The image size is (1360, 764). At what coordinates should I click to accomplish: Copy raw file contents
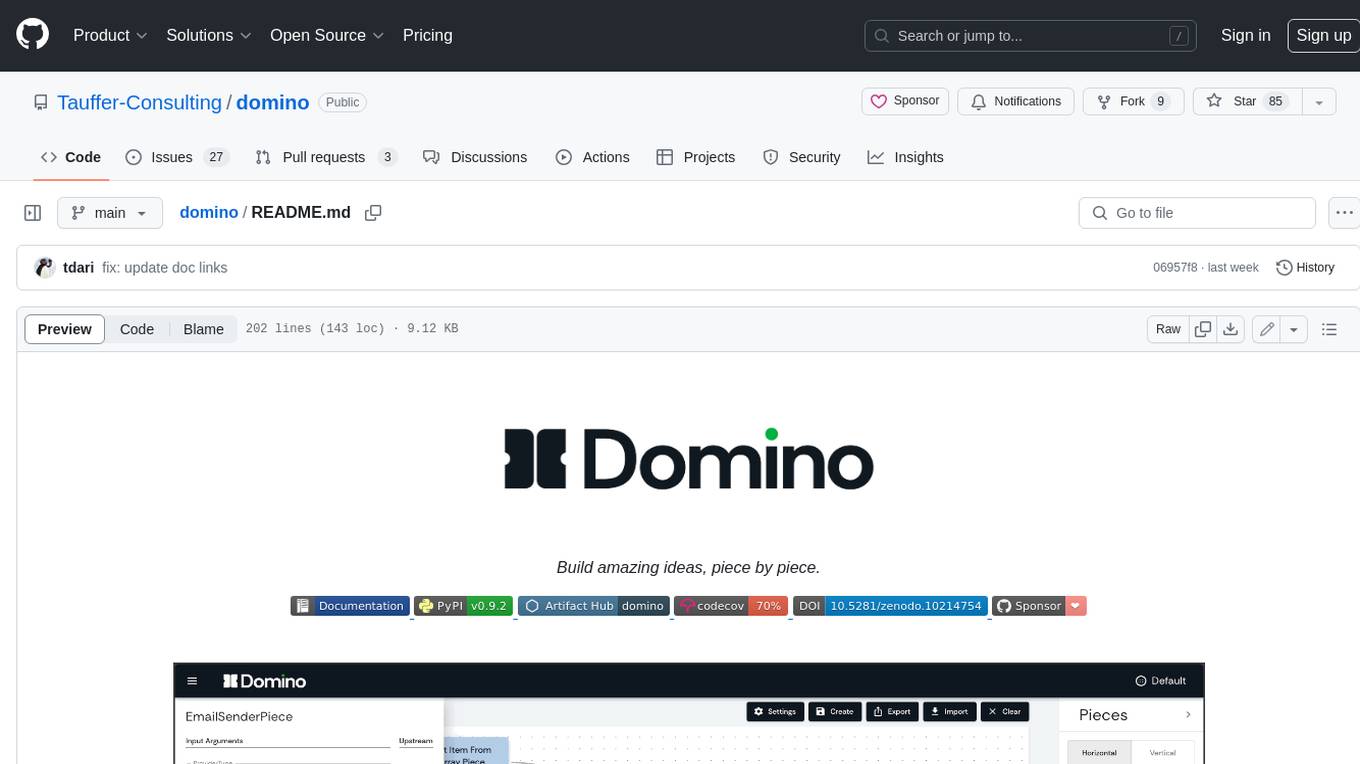click(x=1203, y=329)
